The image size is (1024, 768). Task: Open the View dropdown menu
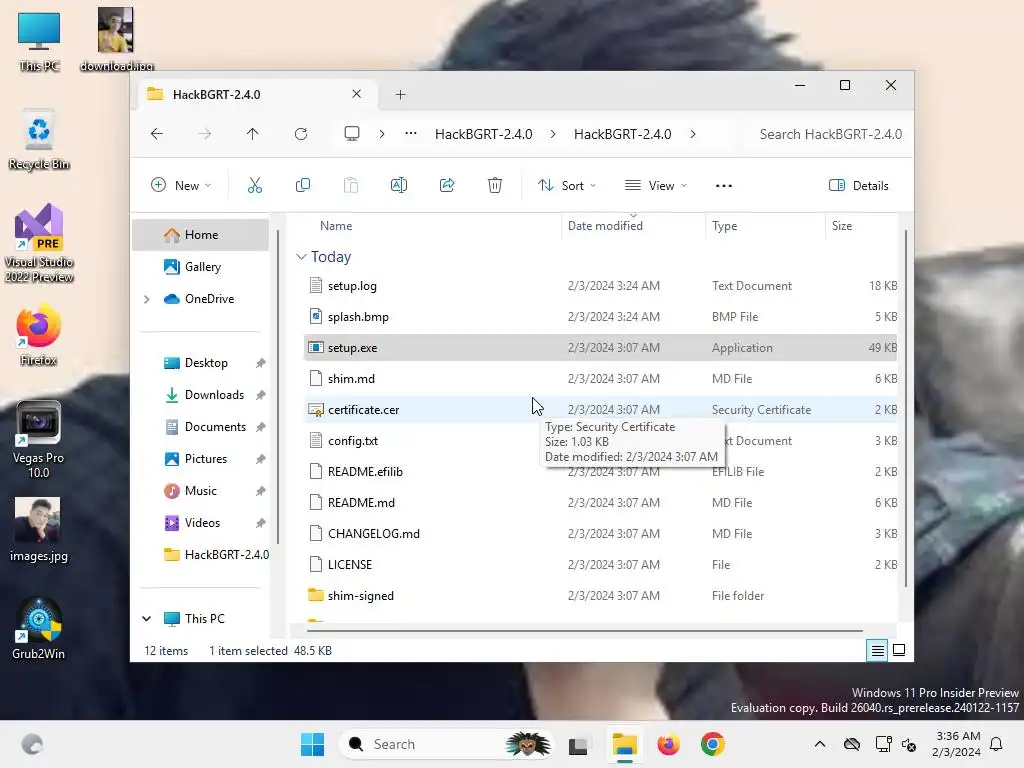(656, 185)
